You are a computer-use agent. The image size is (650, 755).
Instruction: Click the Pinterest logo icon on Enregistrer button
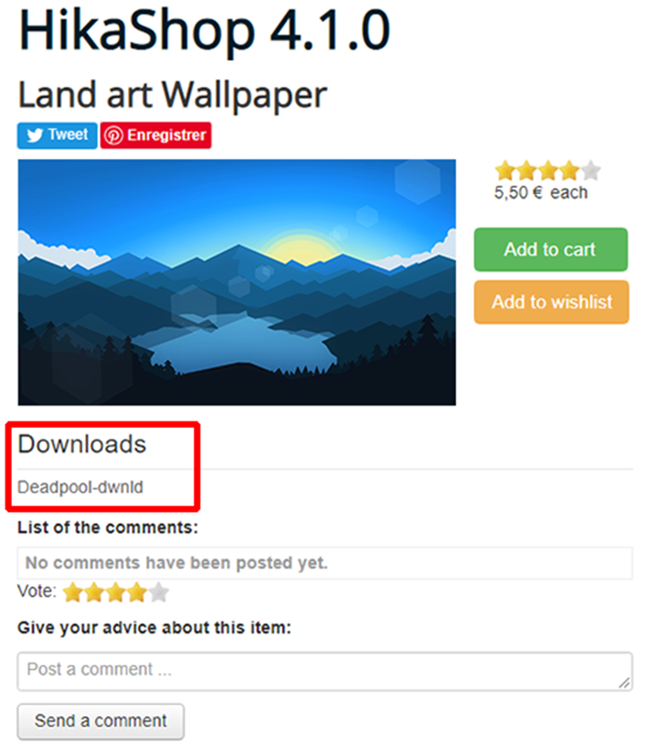point(114,135)
